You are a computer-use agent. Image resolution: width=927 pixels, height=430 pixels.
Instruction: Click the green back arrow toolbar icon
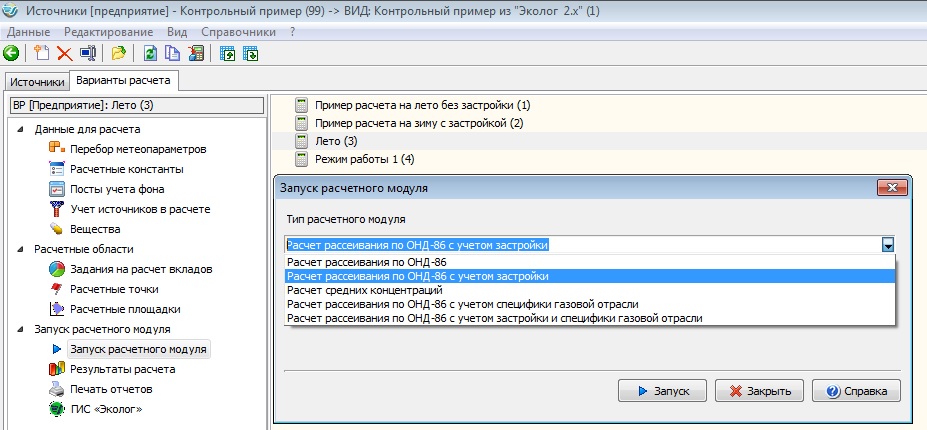pyautogui.click(x=11, y=54)
